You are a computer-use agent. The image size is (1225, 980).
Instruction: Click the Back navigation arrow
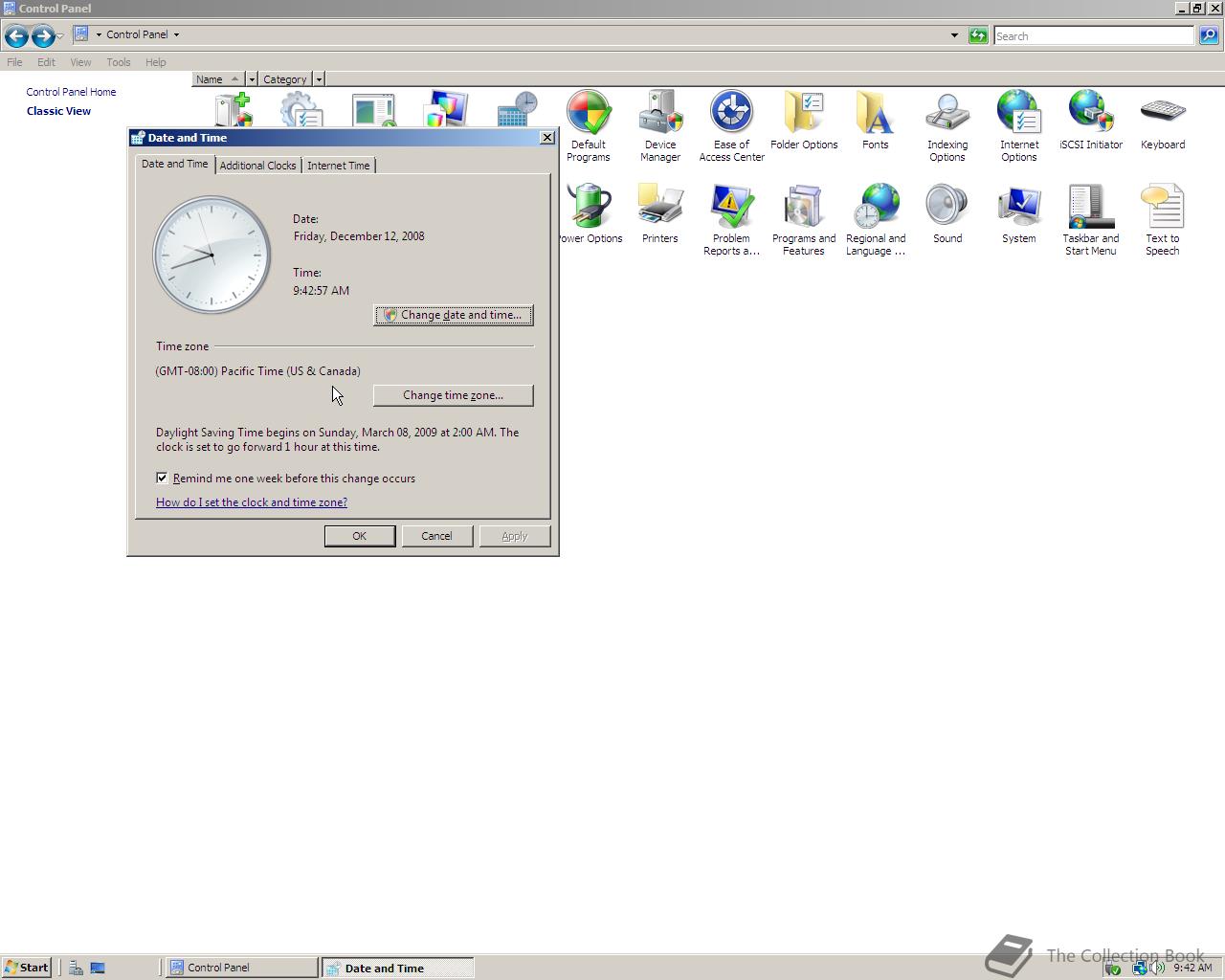click(x=16, y=36)
